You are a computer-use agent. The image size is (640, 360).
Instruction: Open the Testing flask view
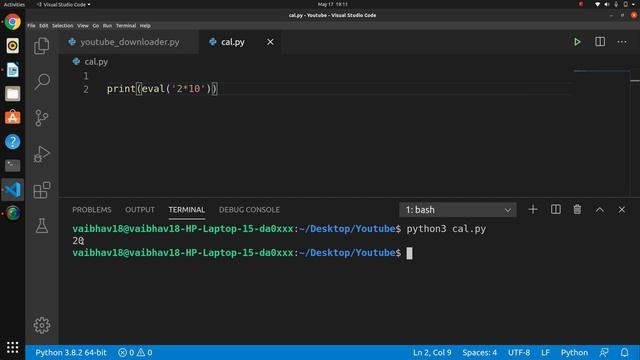tap(42, 226)
